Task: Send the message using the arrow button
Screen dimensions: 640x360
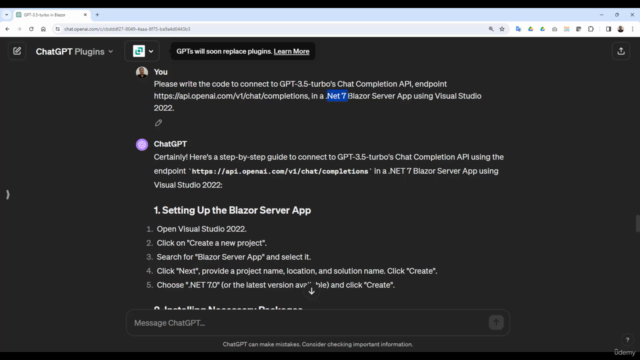Action: [x=496, y=322]
